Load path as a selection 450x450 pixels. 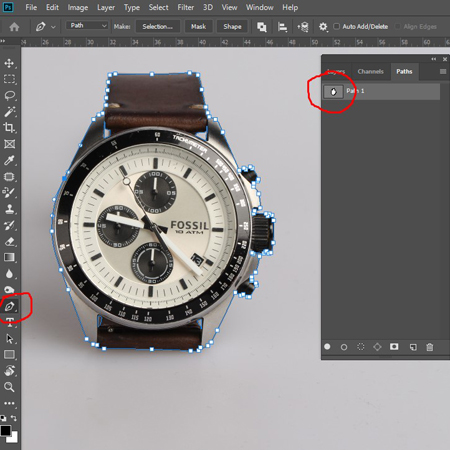coord(361,347)
